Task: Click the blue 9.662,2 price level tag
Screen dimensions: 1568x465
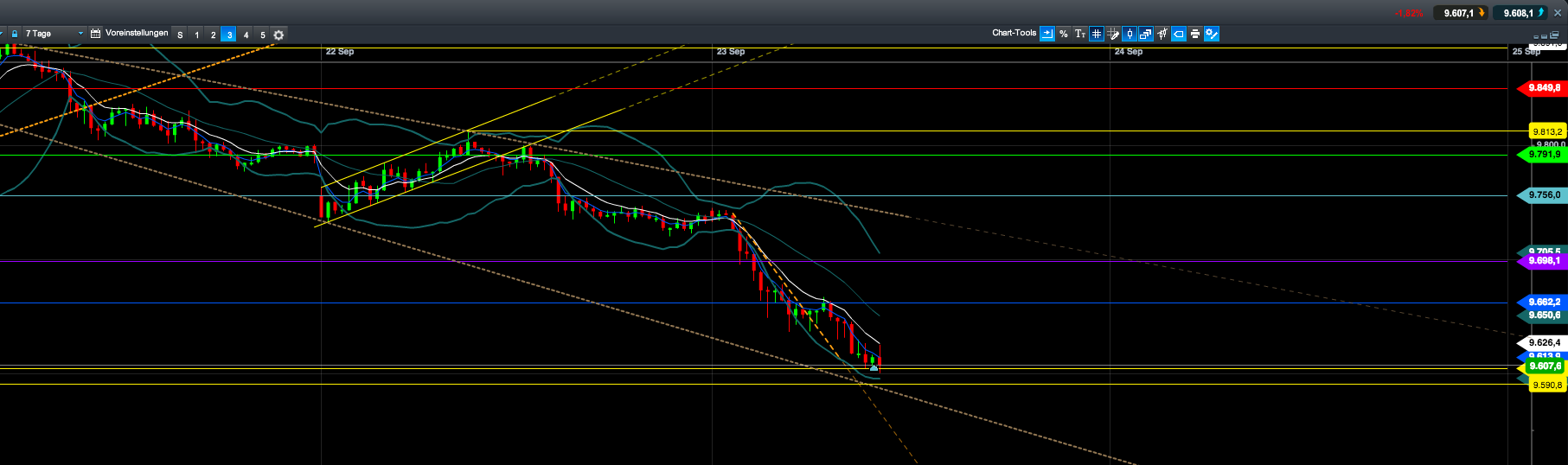Action: click(x=1543, y=303)
